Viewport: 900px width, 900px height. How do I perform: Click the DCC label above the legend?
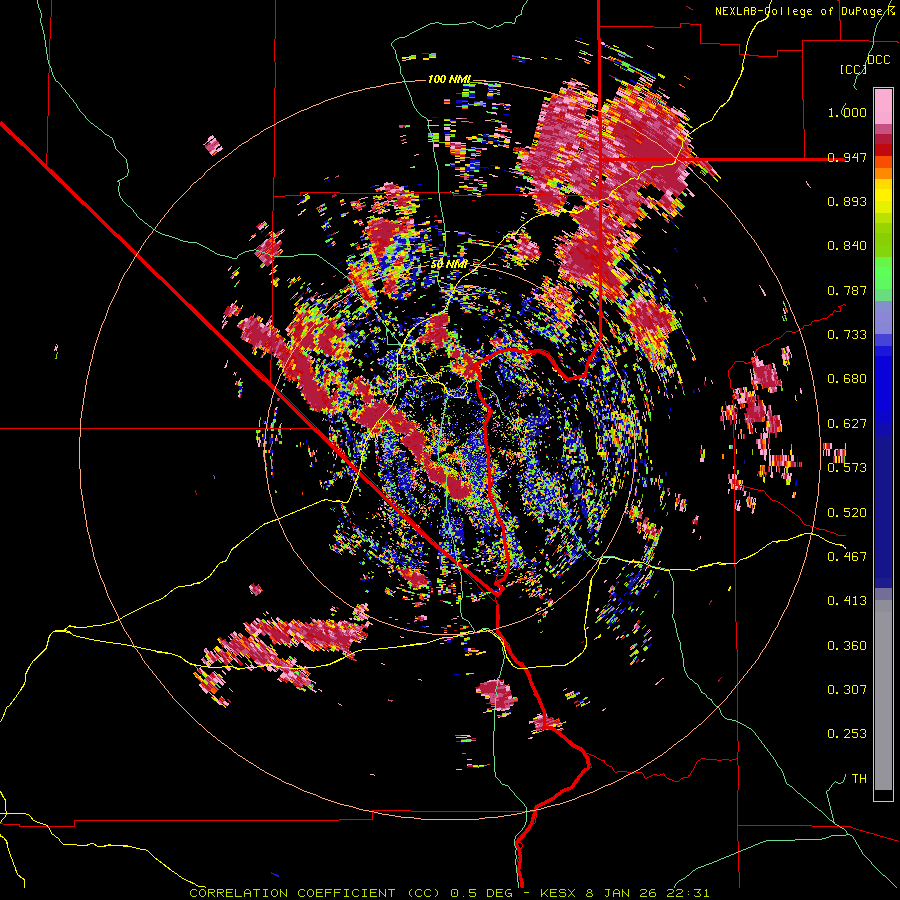[x=878, y=60]
